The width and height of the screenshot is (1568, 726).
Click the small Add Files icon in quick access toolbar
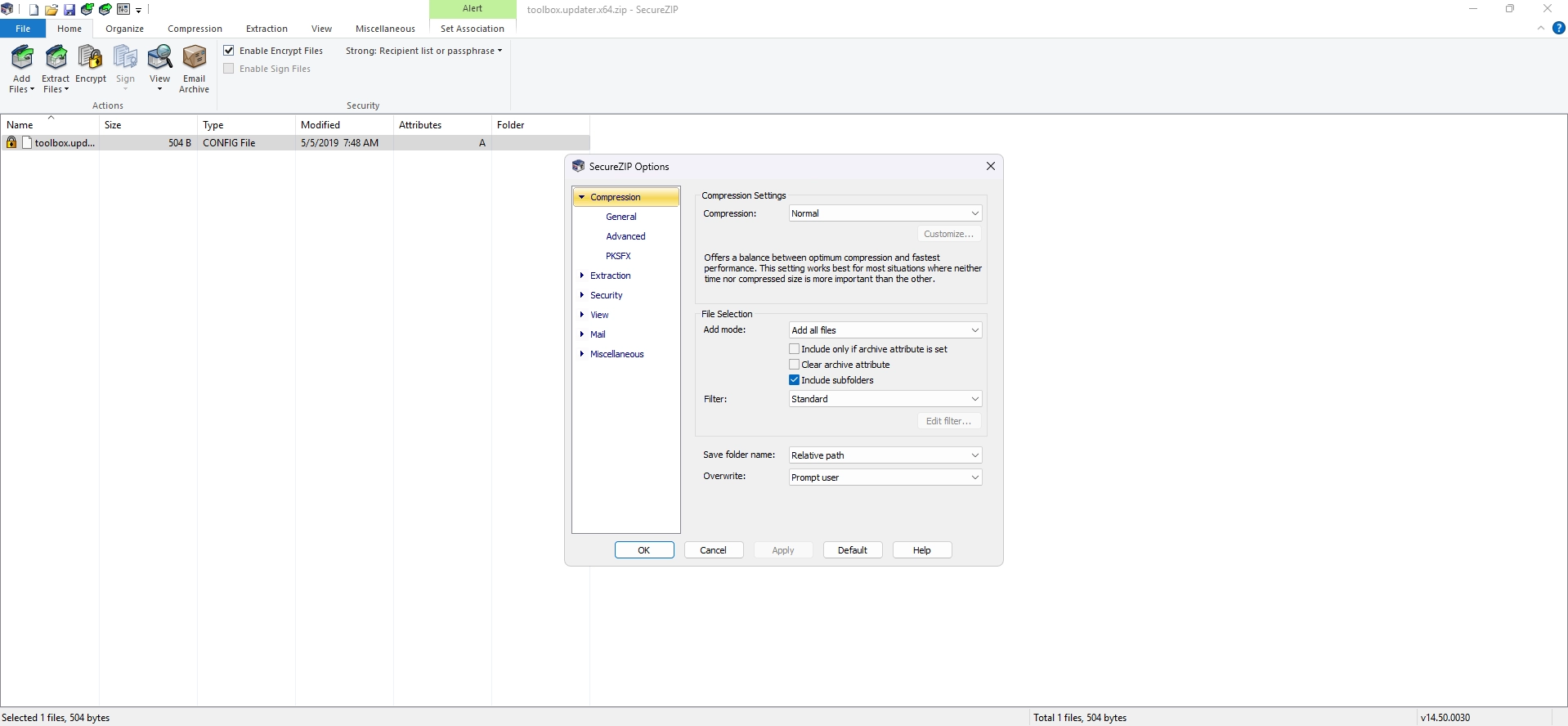[x=87, y=10]
